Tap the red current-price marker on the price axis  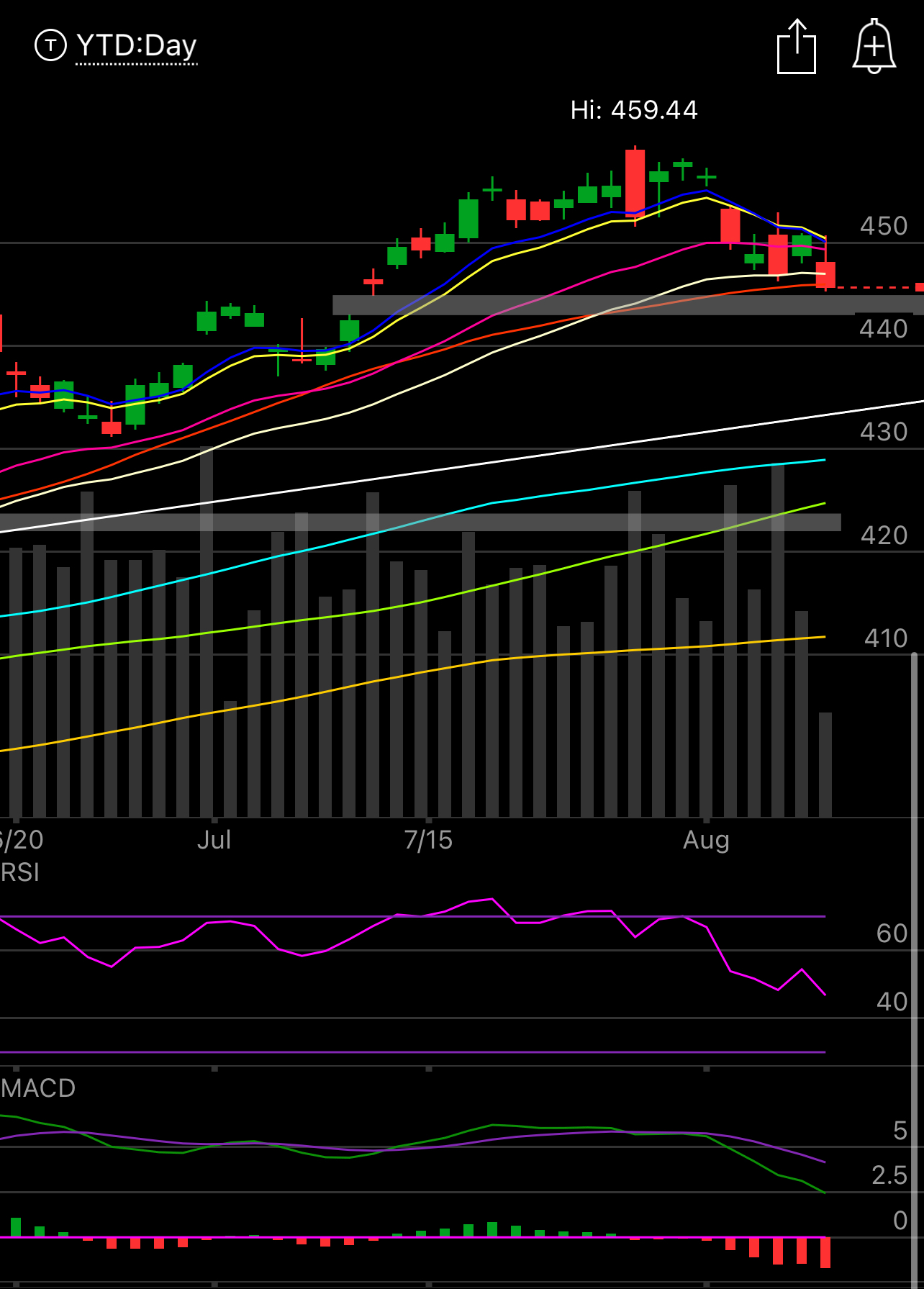tap(919, 287)
